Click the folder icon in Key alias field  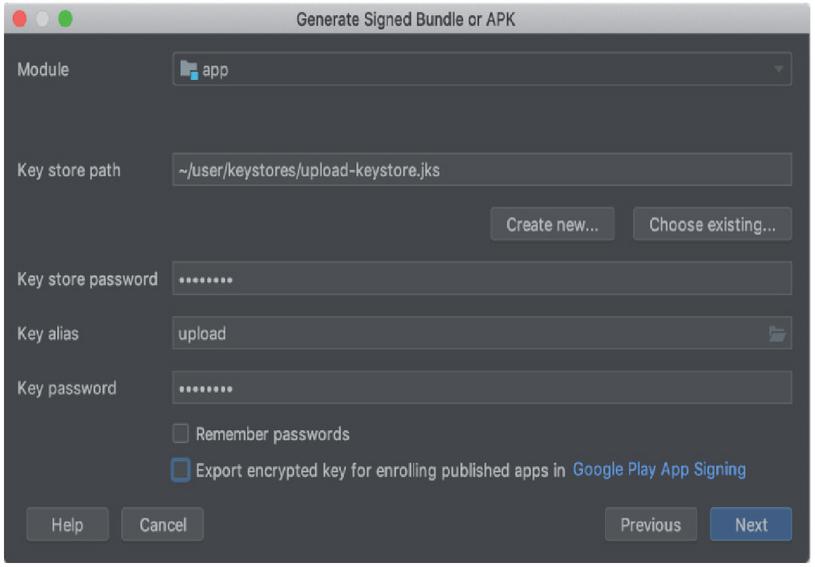(x=777, y=334)
